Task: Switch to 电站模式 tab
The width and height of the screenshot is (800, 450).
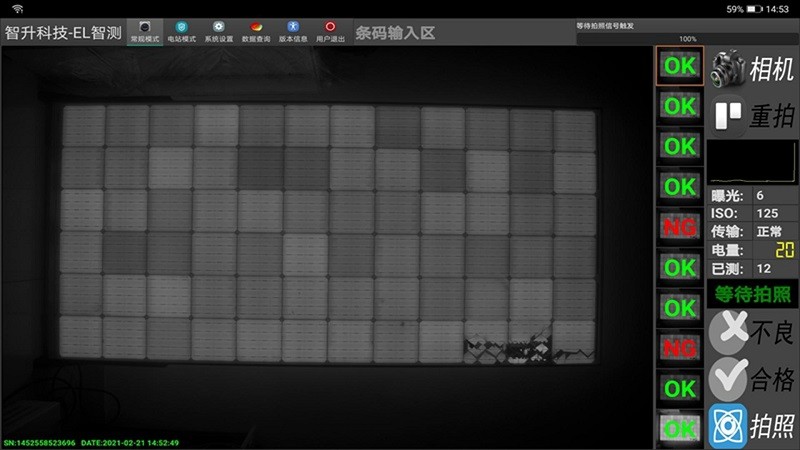Action: tap(181, 30)
